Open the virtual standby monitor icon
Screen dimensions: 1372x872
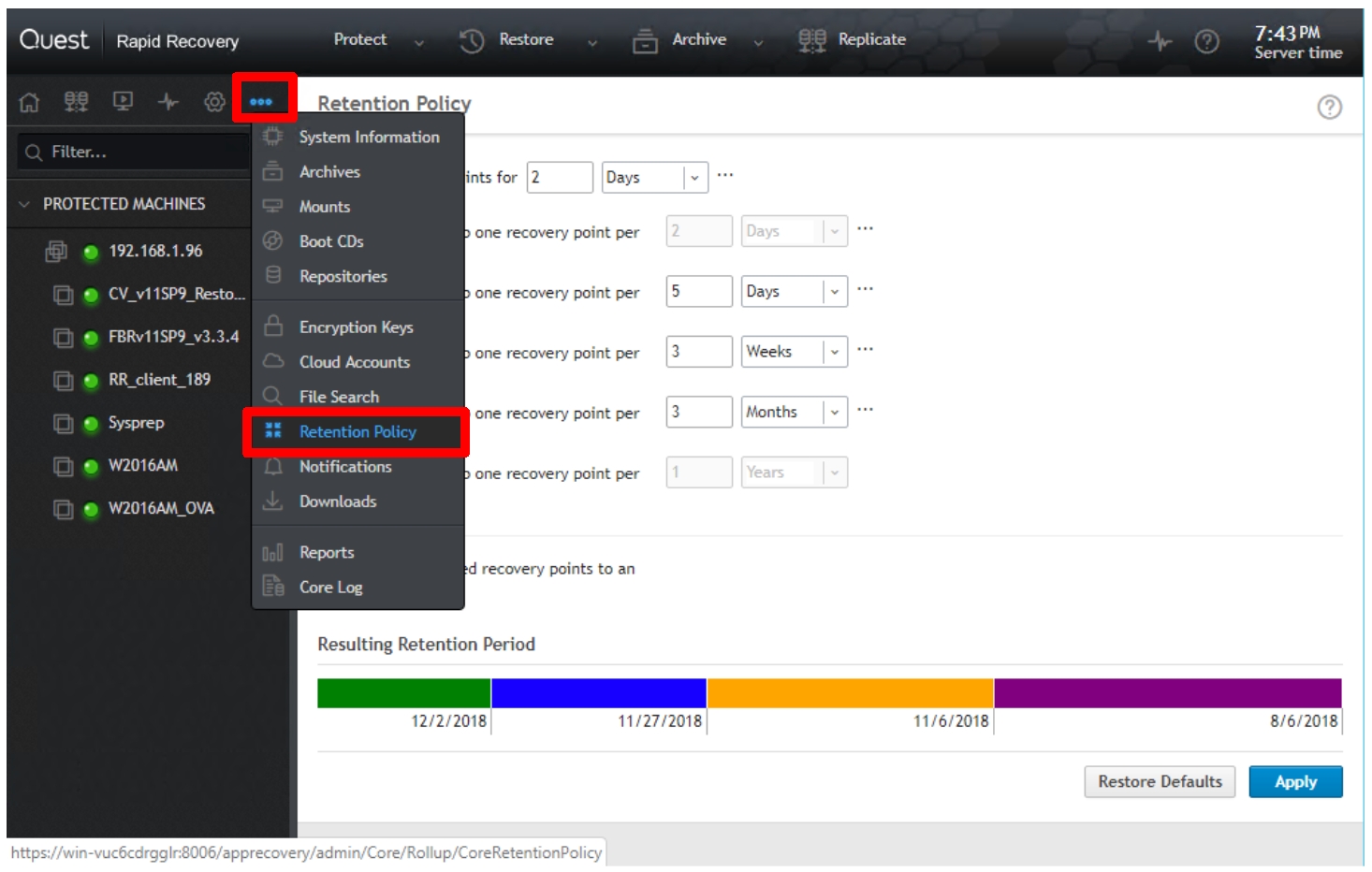[123, 101]
